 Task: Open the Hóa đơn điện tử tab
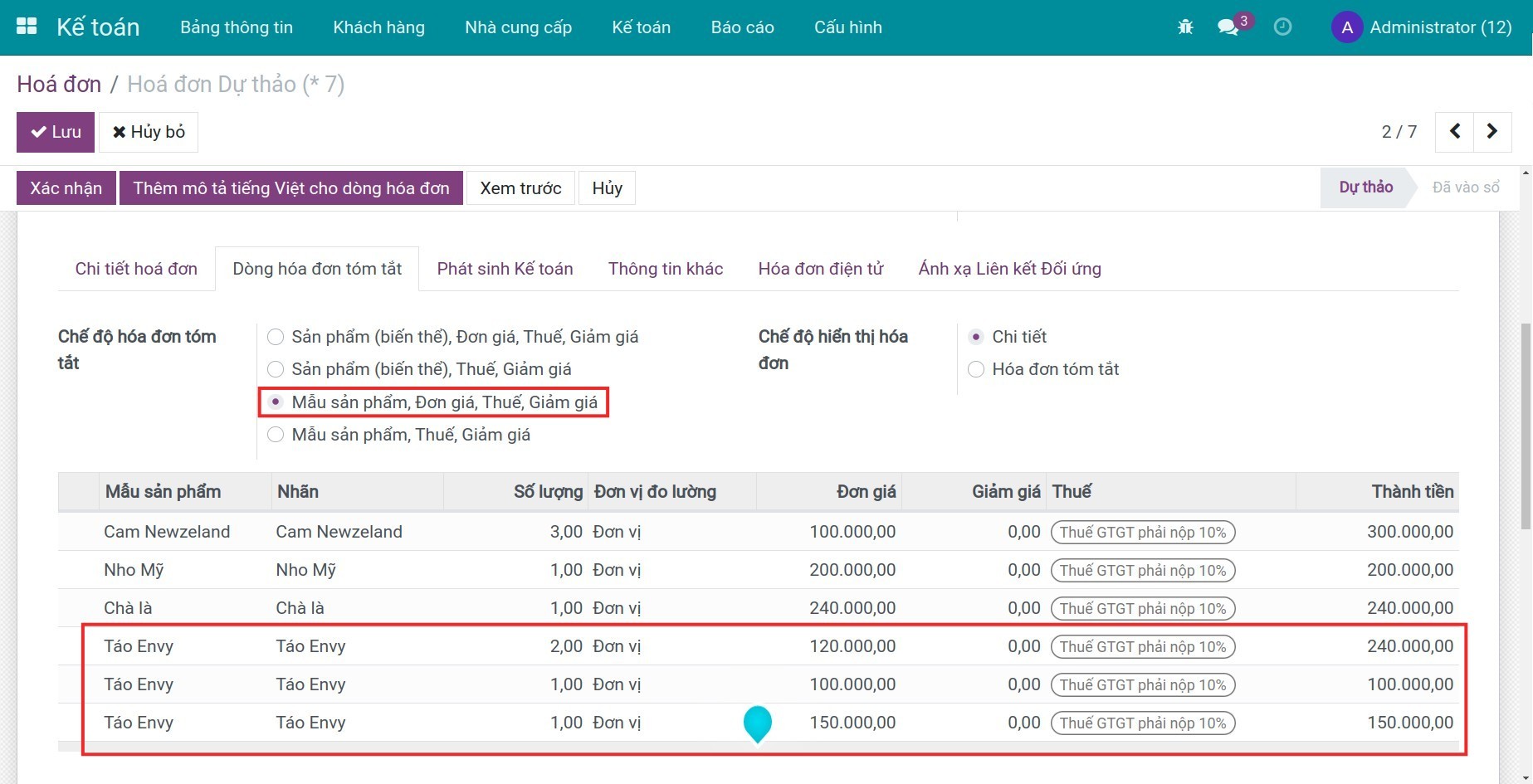(x=820, y=269)
